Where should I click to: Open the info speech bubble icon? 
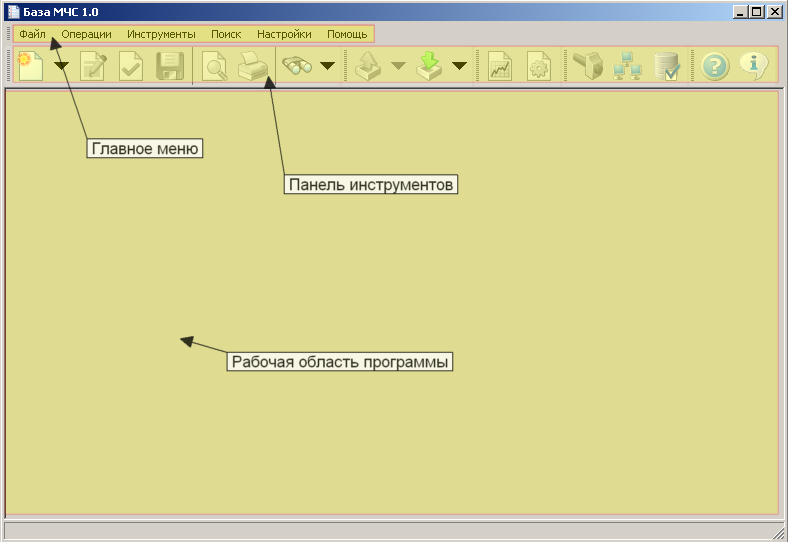754,66
